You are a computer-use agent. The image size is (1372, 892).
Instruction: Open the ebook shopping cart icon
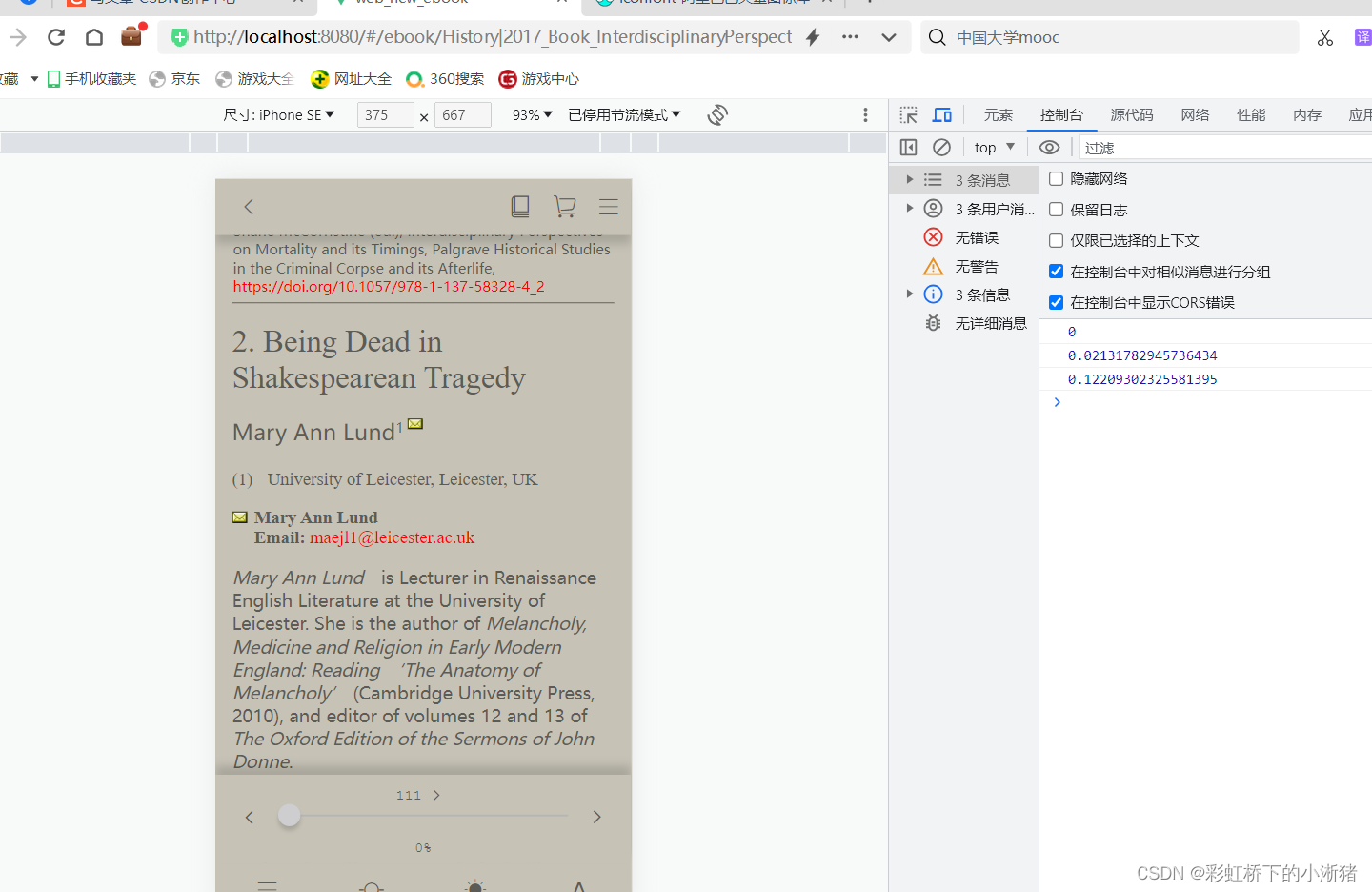[x=565, y=206]
